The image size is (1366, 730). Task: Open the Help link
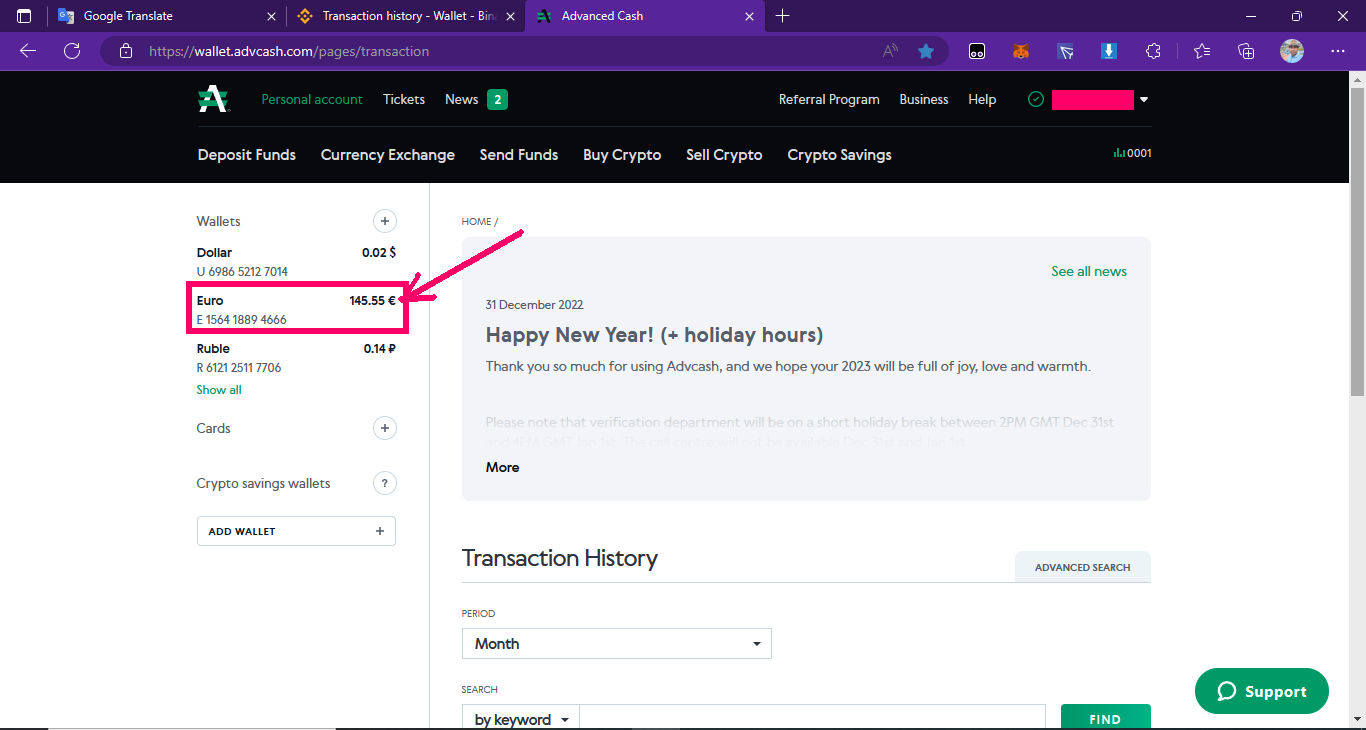click(982, 99)
